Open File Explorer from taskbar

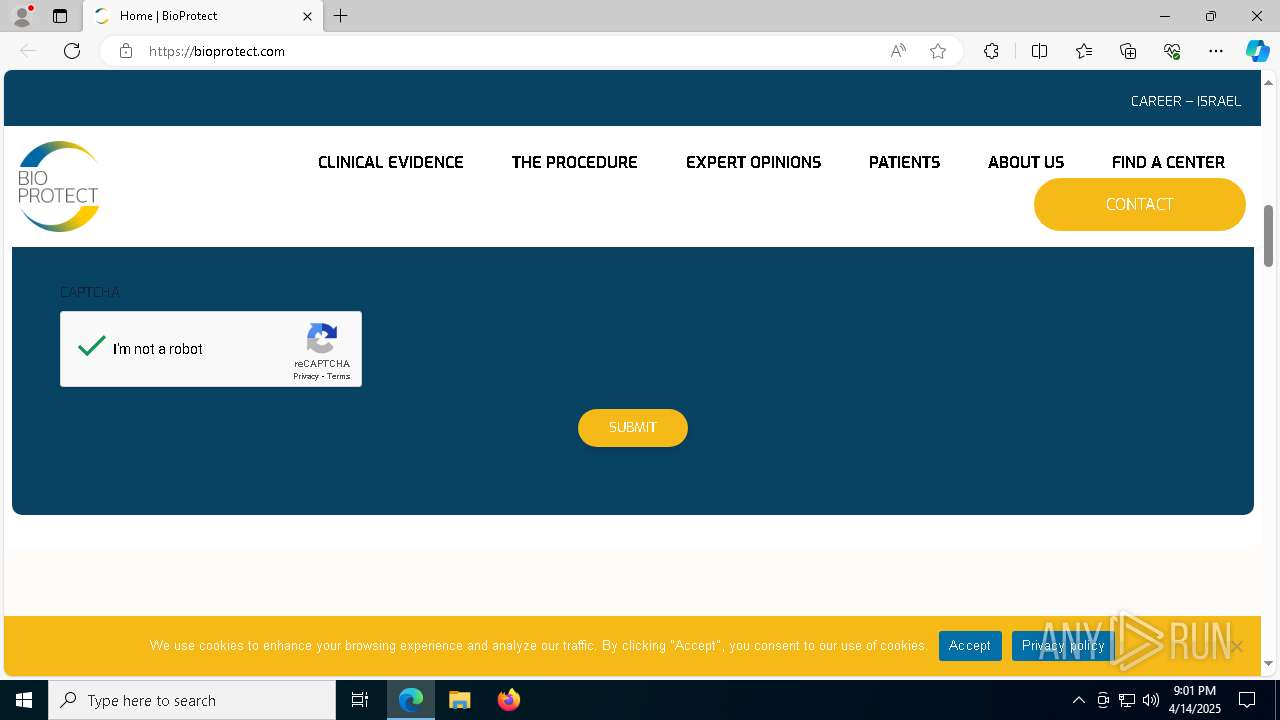tap(460, 700)
